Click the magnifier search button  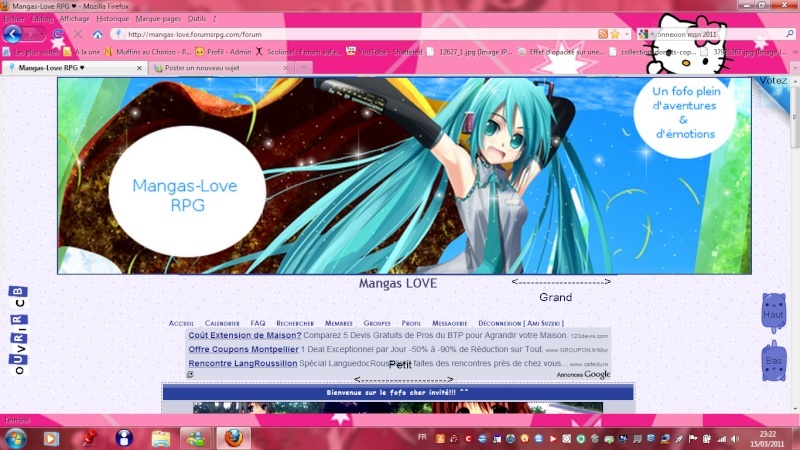pos(790,34)
